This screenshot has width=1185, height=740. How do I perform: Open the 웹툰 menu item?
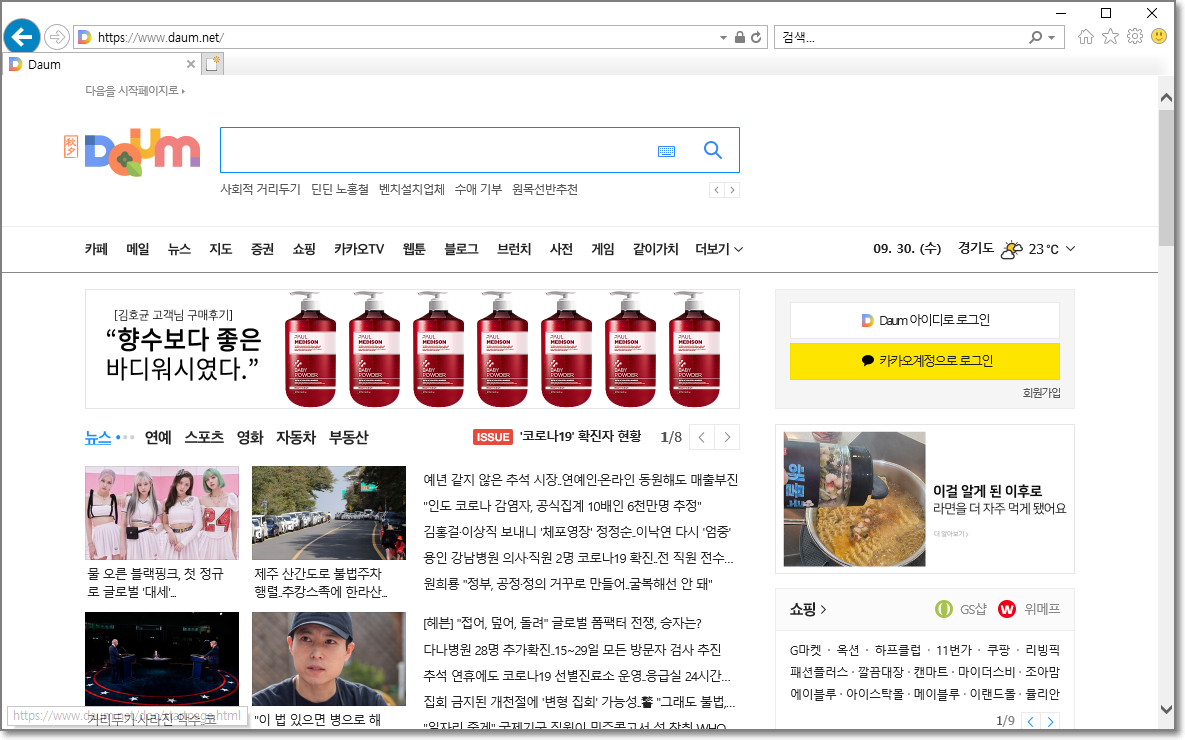click(414, 249)
